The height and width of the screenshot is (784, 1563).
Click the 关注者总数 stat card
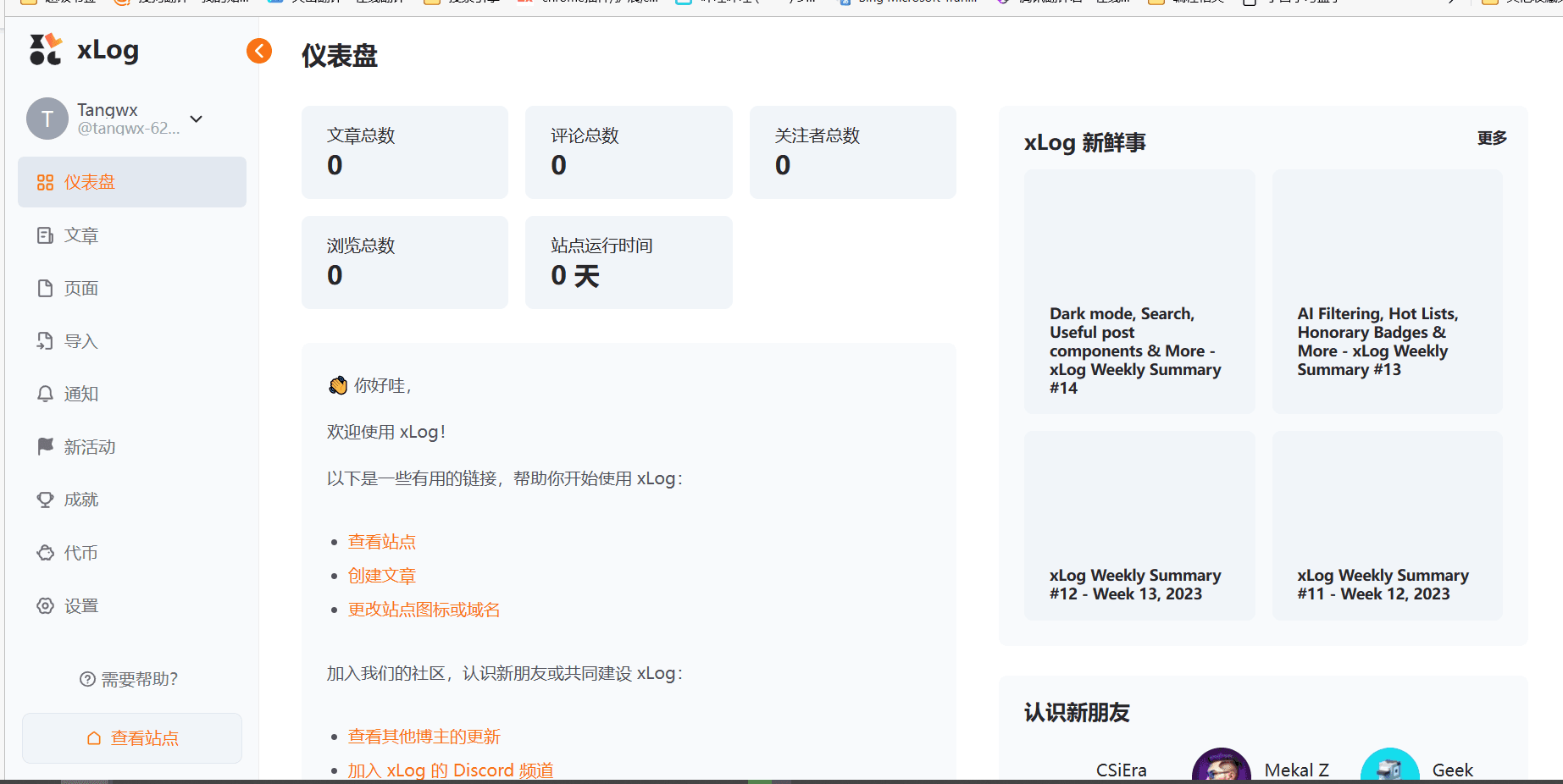[x=853, y=152]
